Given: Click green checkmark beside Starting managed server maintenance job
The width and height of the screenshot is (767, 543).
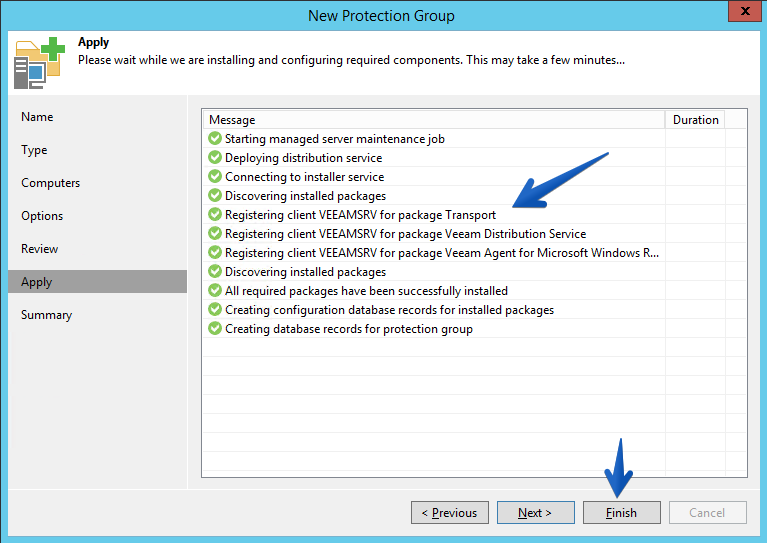Looking at the screenshot, I should 215,138.
